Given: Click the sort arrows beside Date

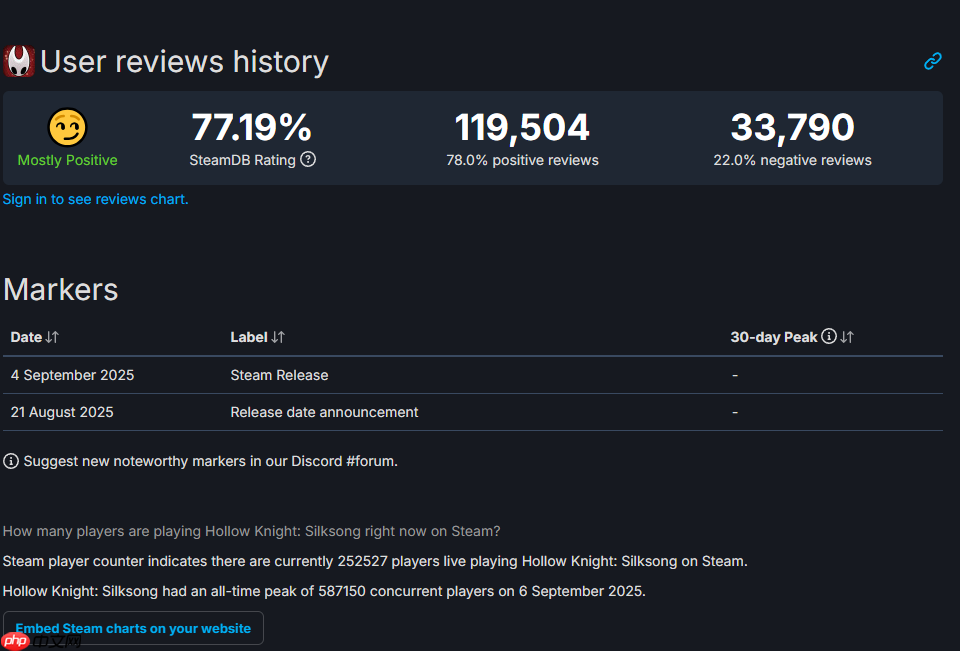Looking at the screenshot, I should tap(52, 337).
